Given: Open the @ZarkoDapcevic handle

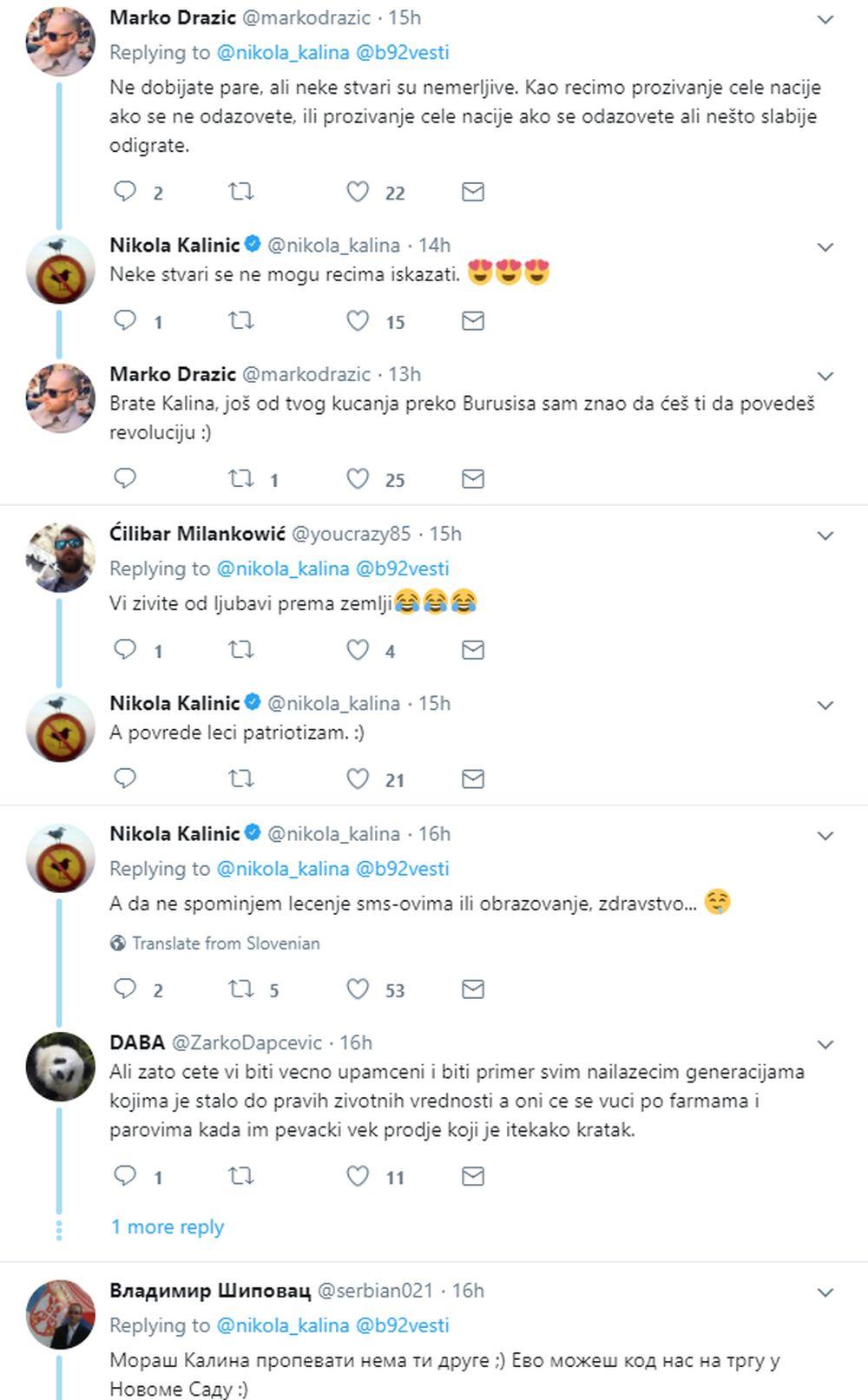Looking at the screenshot, I should pyautogui.click(x=247, y=1042).
